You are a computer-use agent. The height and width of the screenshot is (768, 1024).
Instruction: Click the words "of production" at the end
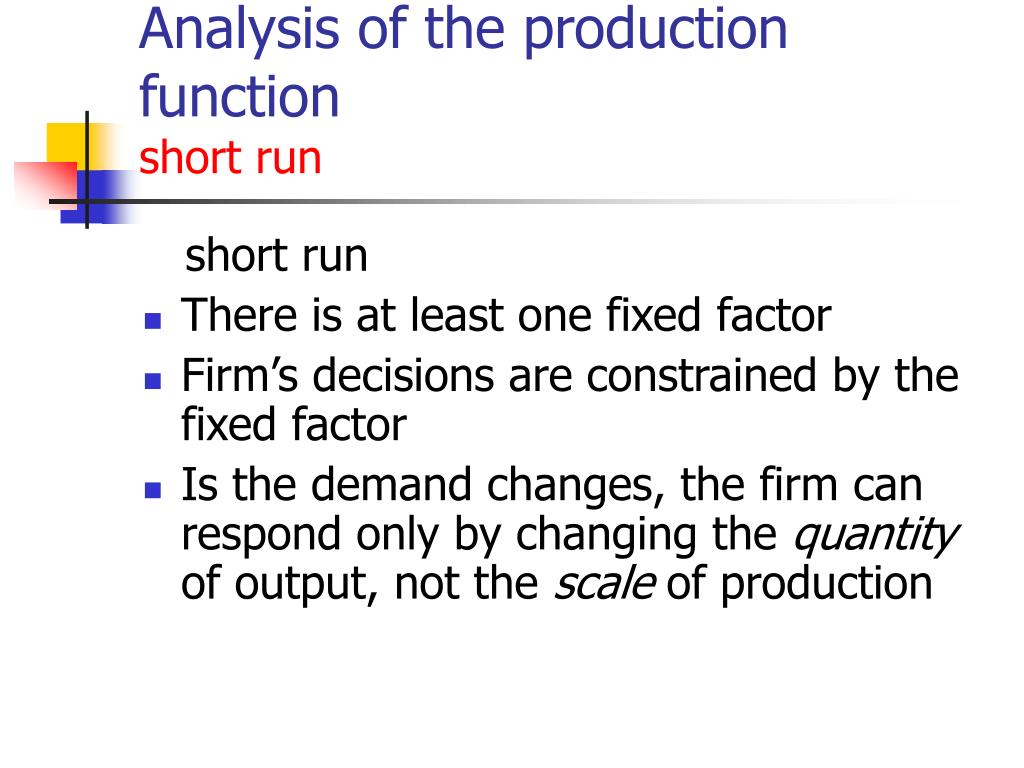(x=800, y=585)
